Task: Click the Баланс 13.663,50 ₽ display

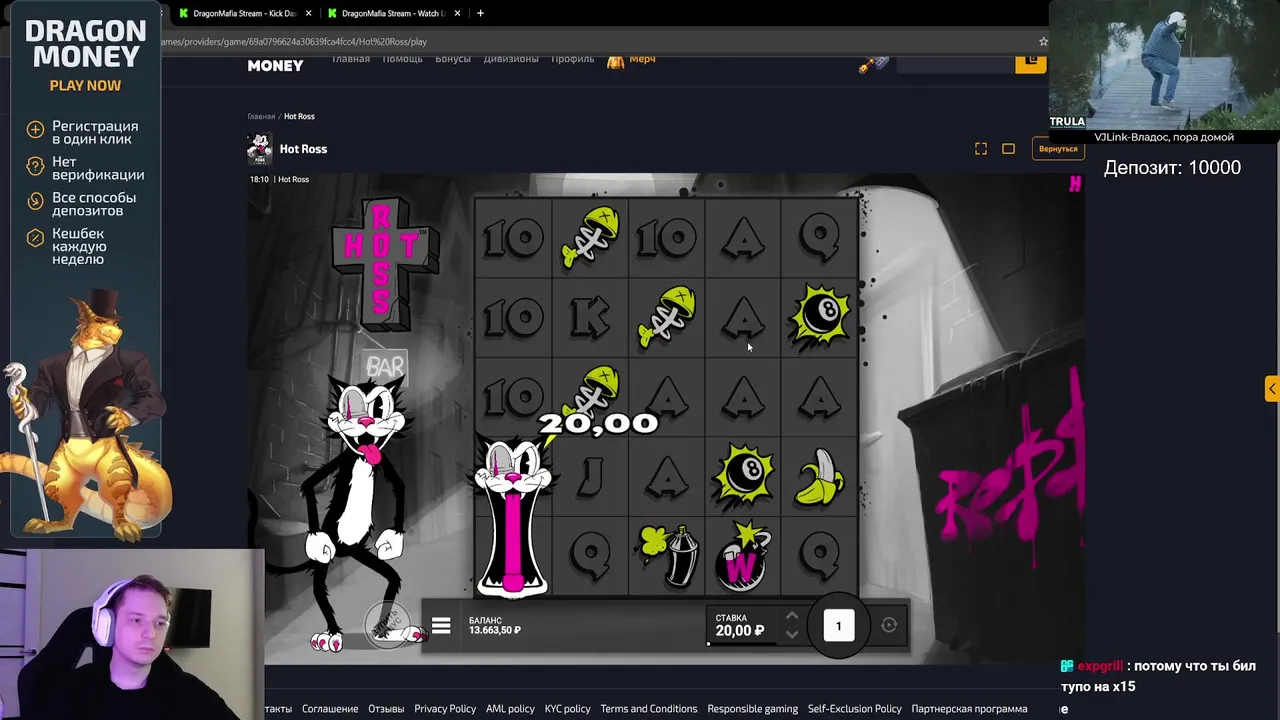Action: [495, 626]
